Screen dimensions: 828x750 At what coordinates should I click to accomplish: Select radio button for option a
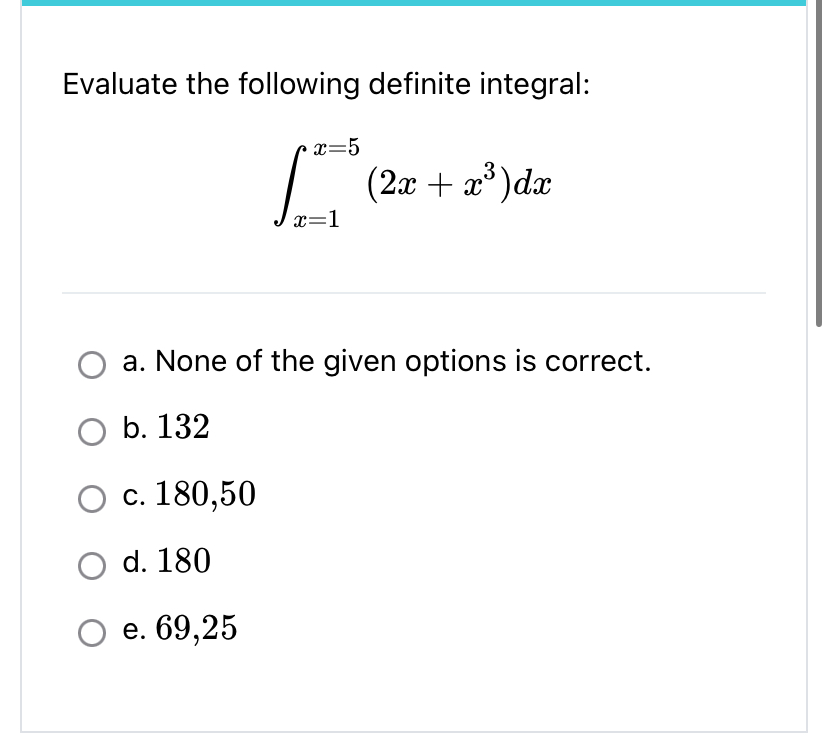pyautogui.click(x=93, y=366)
